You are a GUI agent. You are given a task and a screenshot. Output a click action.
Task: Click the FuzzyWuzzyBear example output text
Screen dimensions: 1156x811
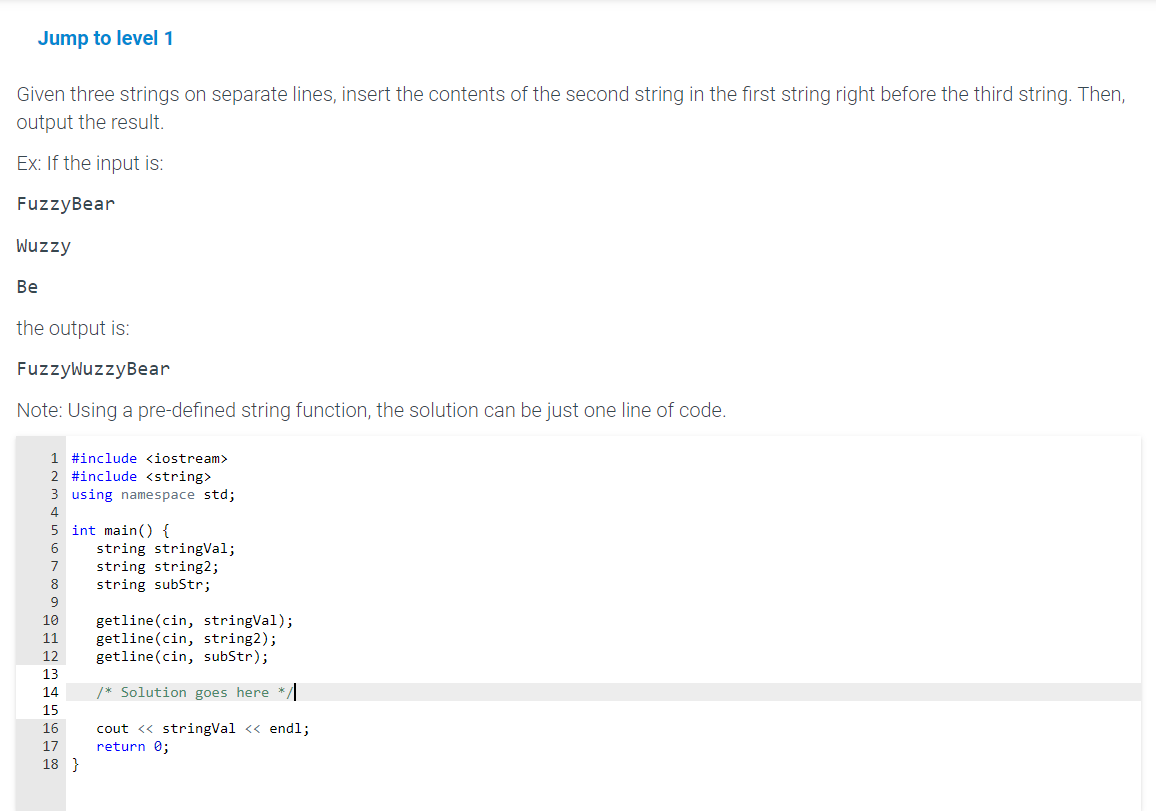pos(94,369)
